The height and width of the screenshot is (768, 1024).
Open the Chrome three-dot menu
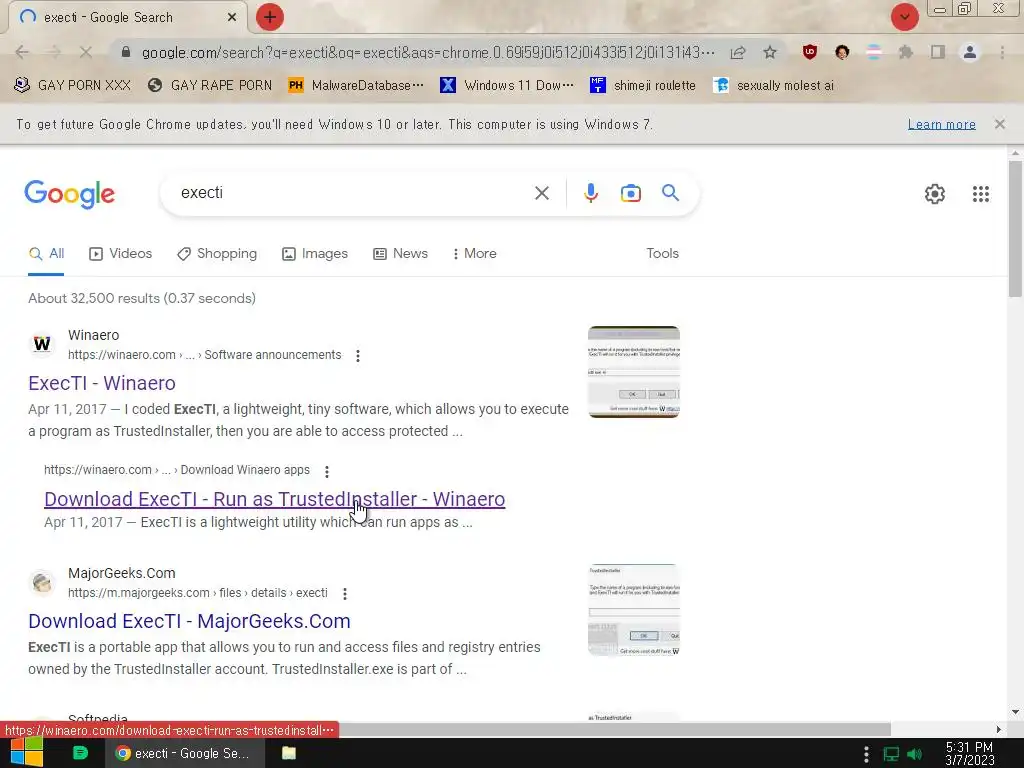click(x=1002, y=52)
